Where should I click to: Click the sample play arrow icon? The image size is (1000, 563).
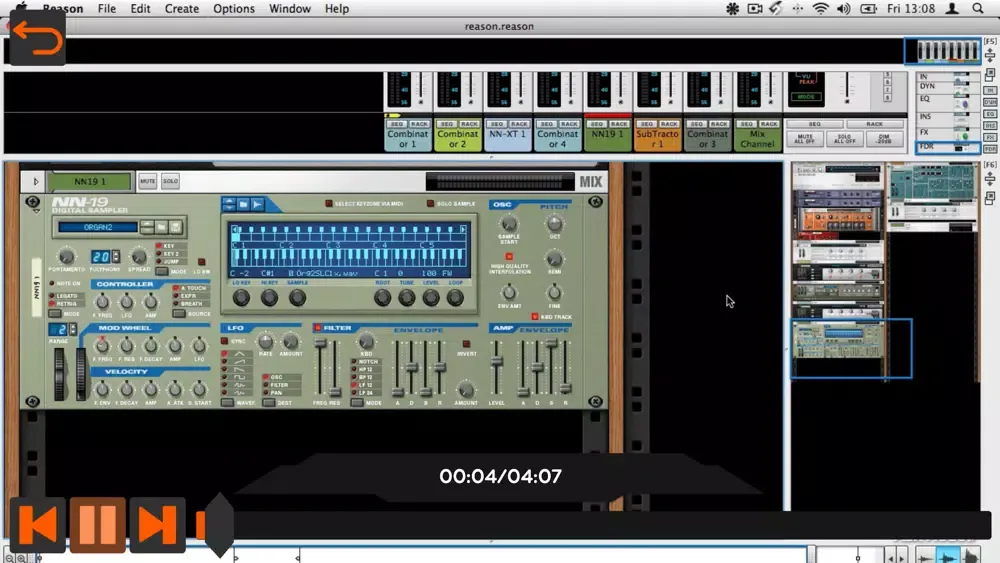pyautogui.click(x=257, y=204)
